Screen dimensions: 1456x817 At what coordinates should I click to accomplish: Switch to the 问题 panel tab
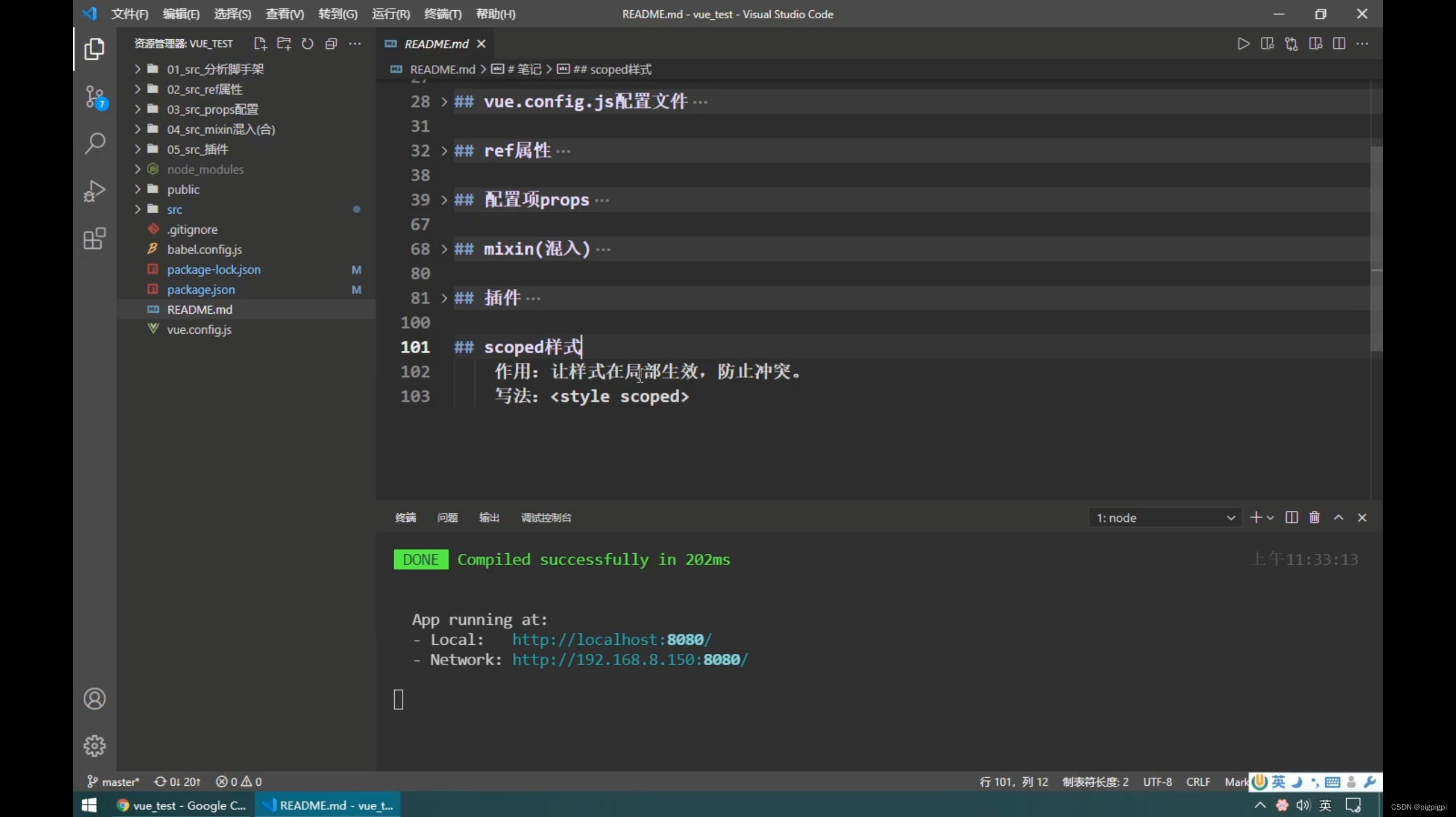(447, 517)
